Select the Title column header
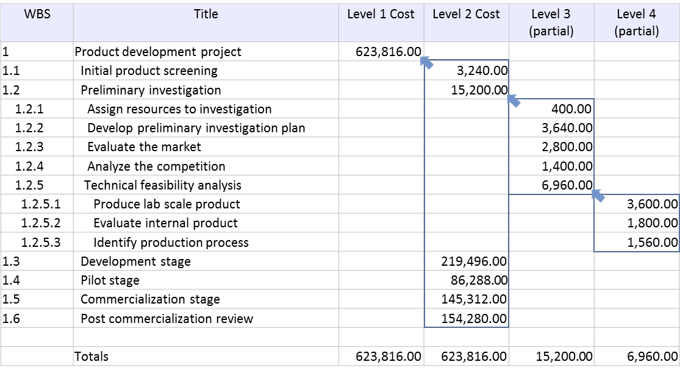The width and height of the screenshot is (680, 373). pos(206,23)
